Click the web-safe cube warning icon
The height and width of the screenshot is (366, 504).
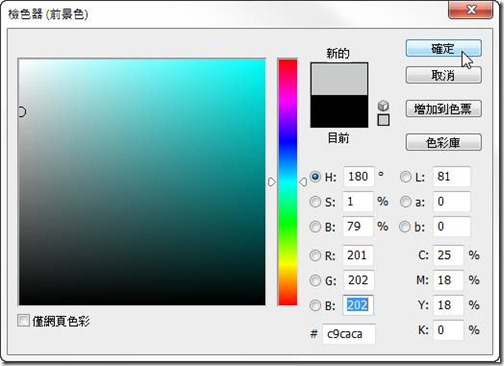pyautogui.click(x=383, y=106)
